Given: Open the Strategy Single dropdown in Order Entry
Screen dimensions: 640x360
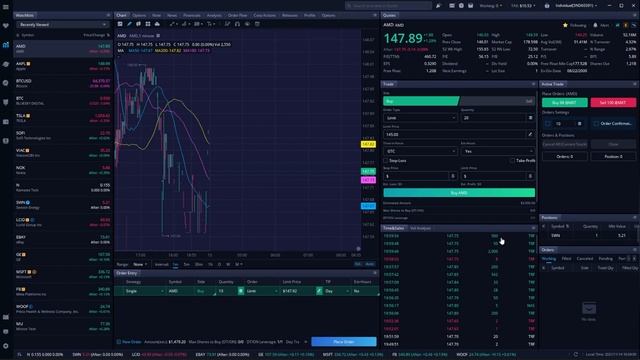Looking at the screenshot, I should (x=144, y=291).
